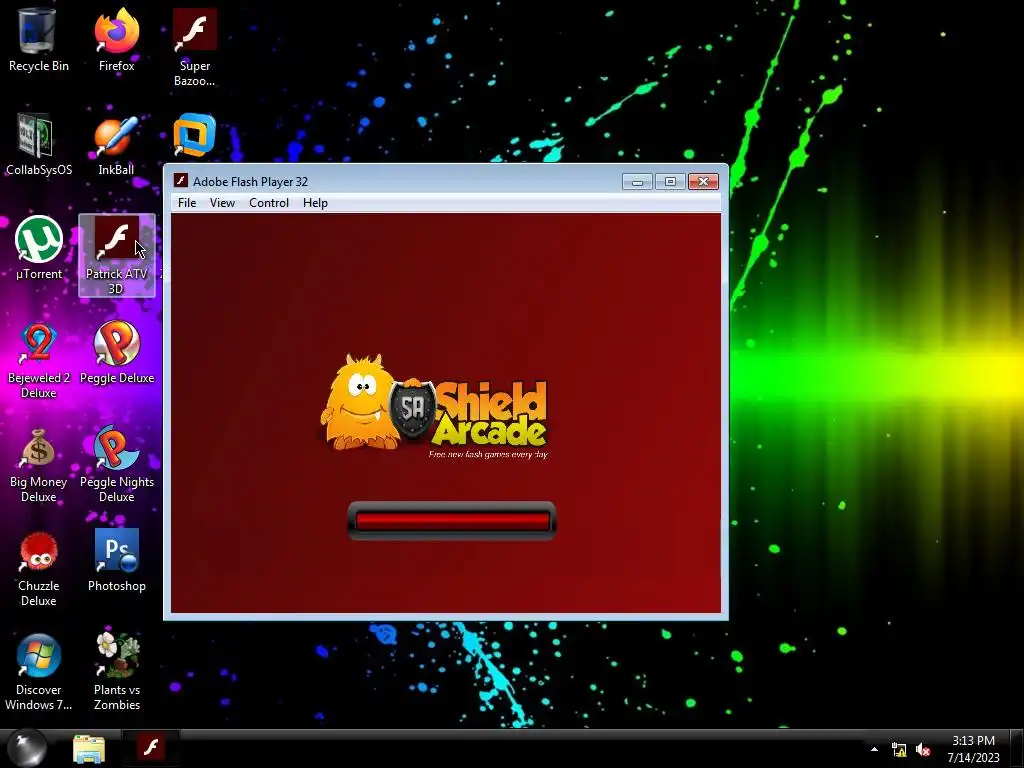This screenshot has width=1024, height=768.
Task: Open the Recycle Bin desktop icon
Action: point(38,39)
